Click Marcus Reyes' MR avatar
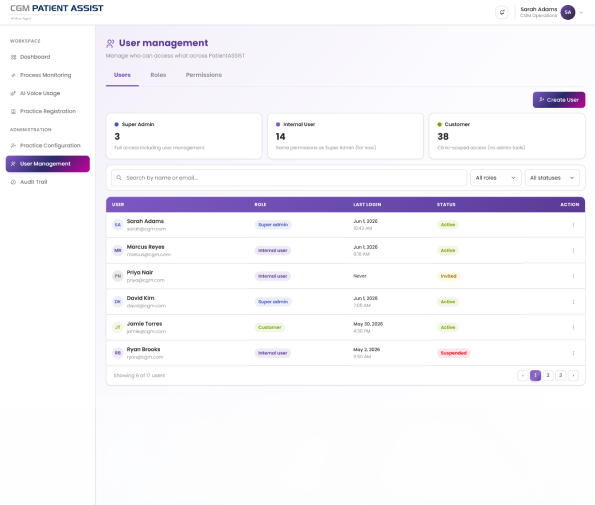595x505 pixels. 118,250
